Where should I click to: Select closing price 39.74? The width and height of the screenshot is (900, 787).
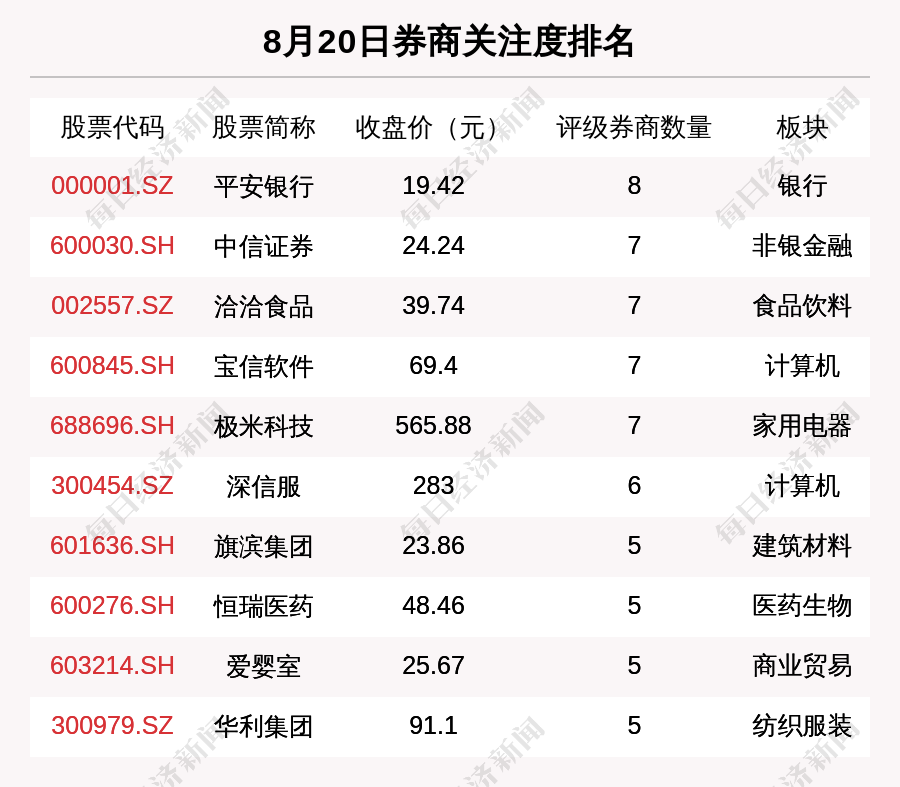(x=433, y=305)
